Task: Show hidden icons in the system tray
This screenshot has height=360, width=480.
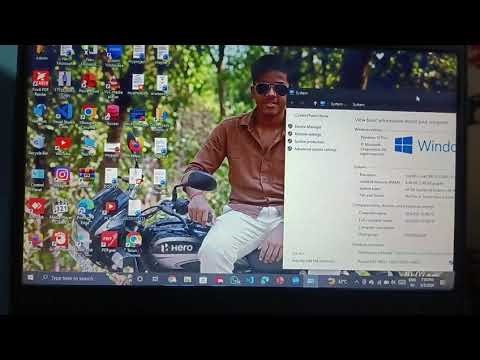Action: [356, 282]
